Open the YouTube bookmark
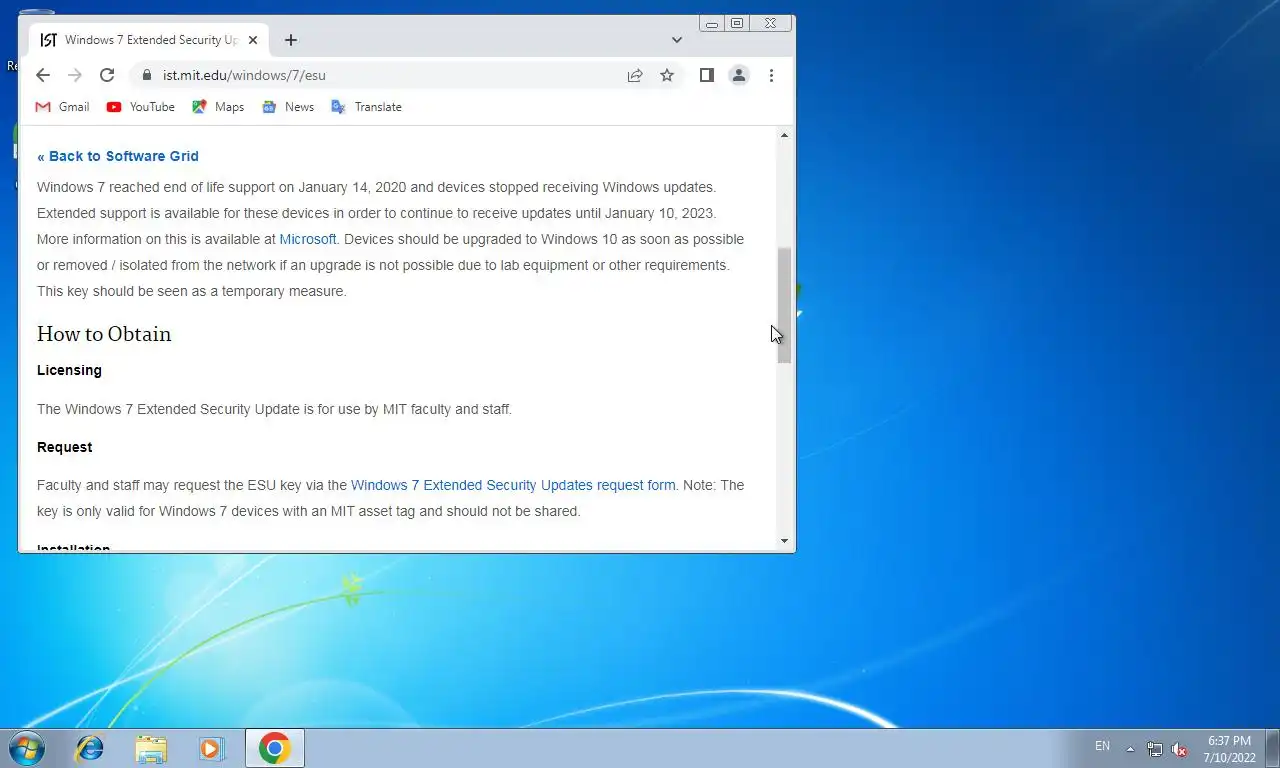The image size is (1280, 768). tap(140, 107)
